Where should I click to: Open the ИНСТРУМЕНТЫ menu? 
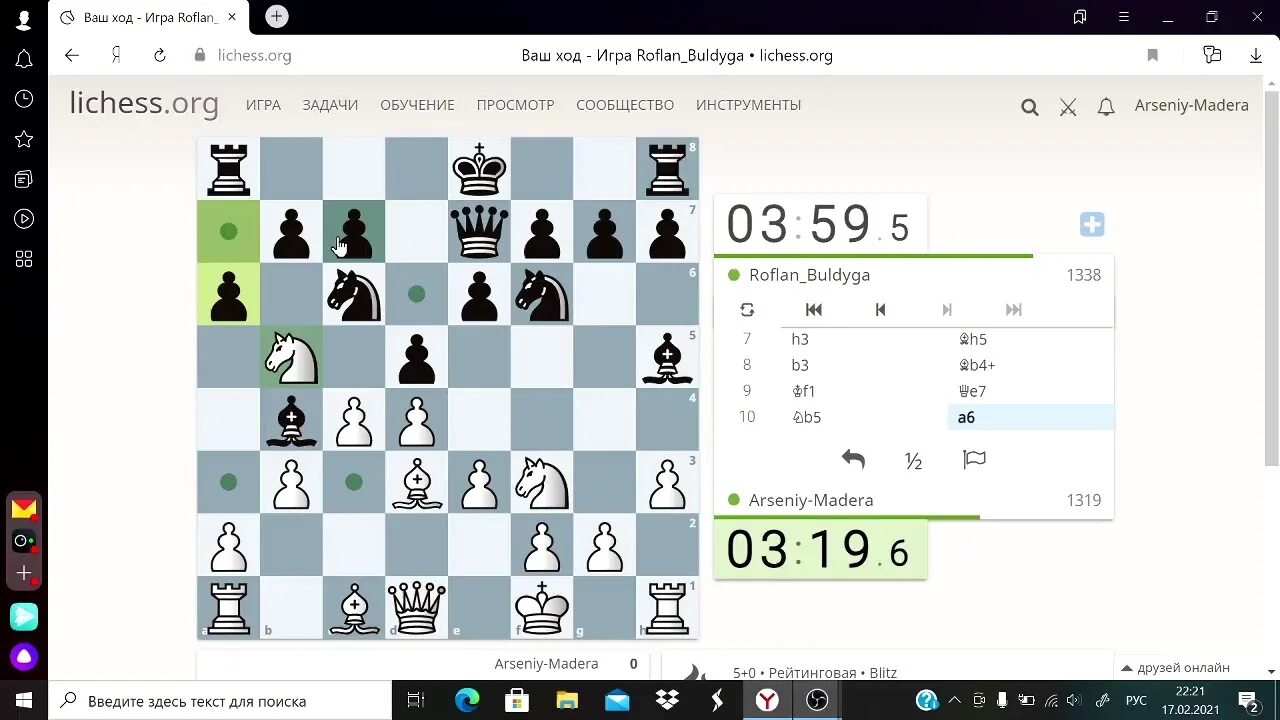pos(749,105)
